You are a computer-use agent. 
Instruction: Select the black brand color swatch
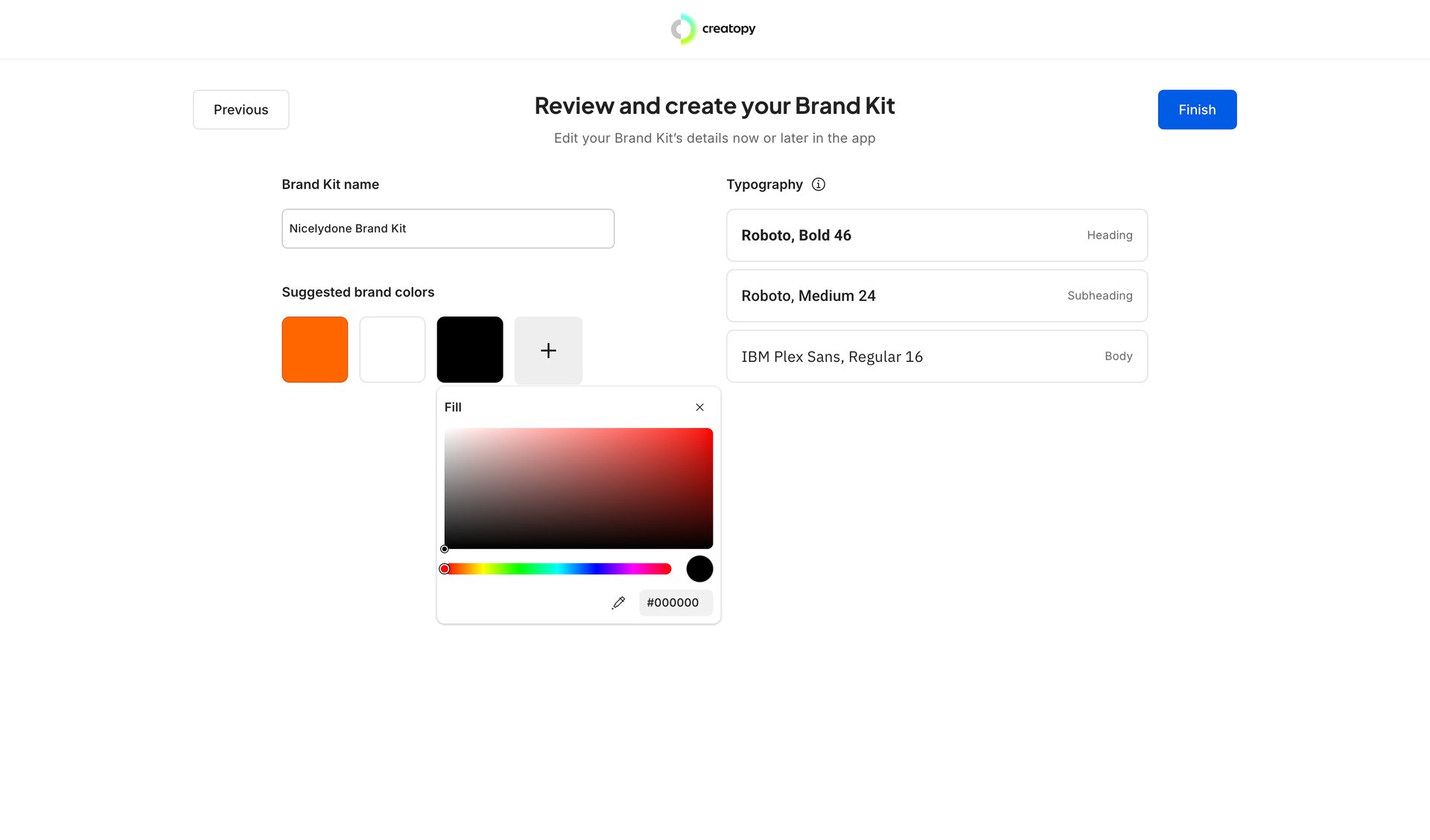point(469,349)
